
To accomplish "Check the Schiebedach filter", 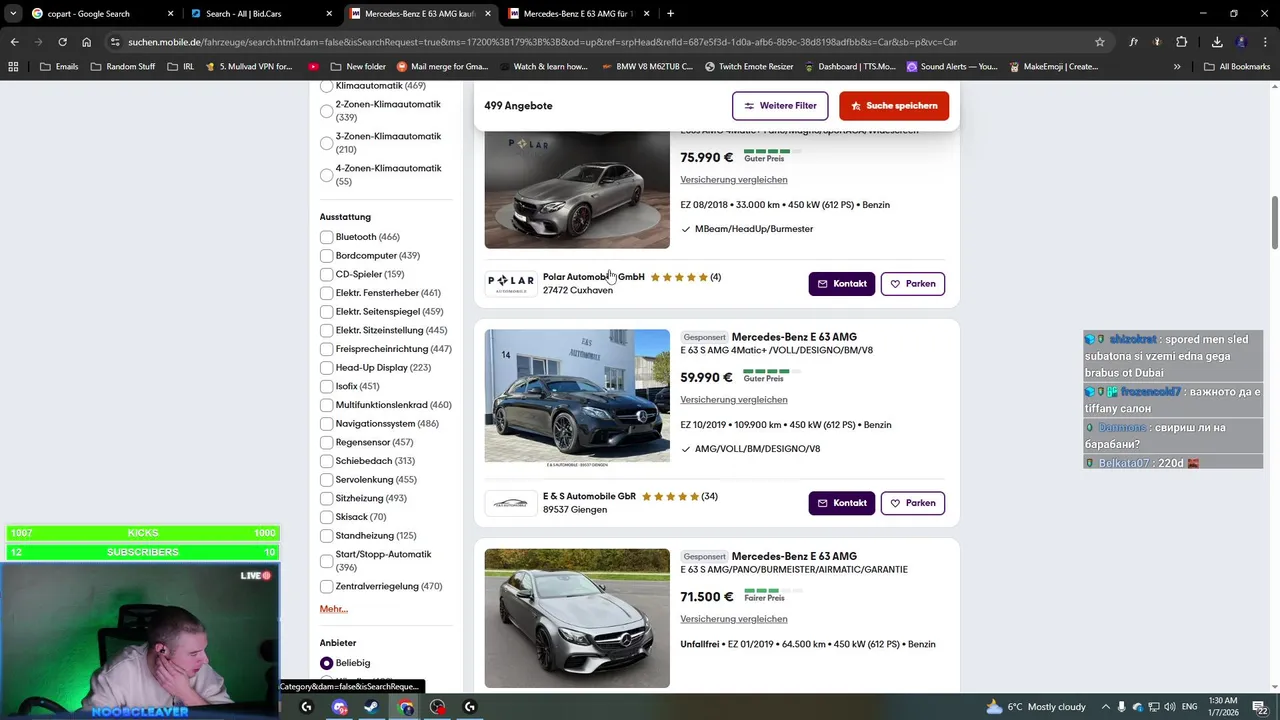I will pos(326,461).
